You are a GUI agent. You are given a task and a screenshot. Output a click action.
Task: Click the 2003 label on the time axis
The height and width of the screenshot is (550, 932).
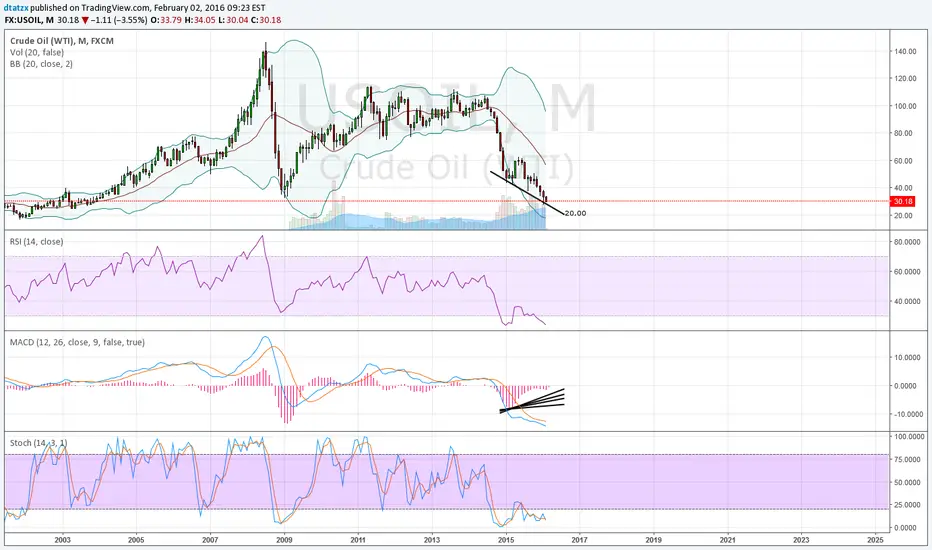[x=62, y=540]
